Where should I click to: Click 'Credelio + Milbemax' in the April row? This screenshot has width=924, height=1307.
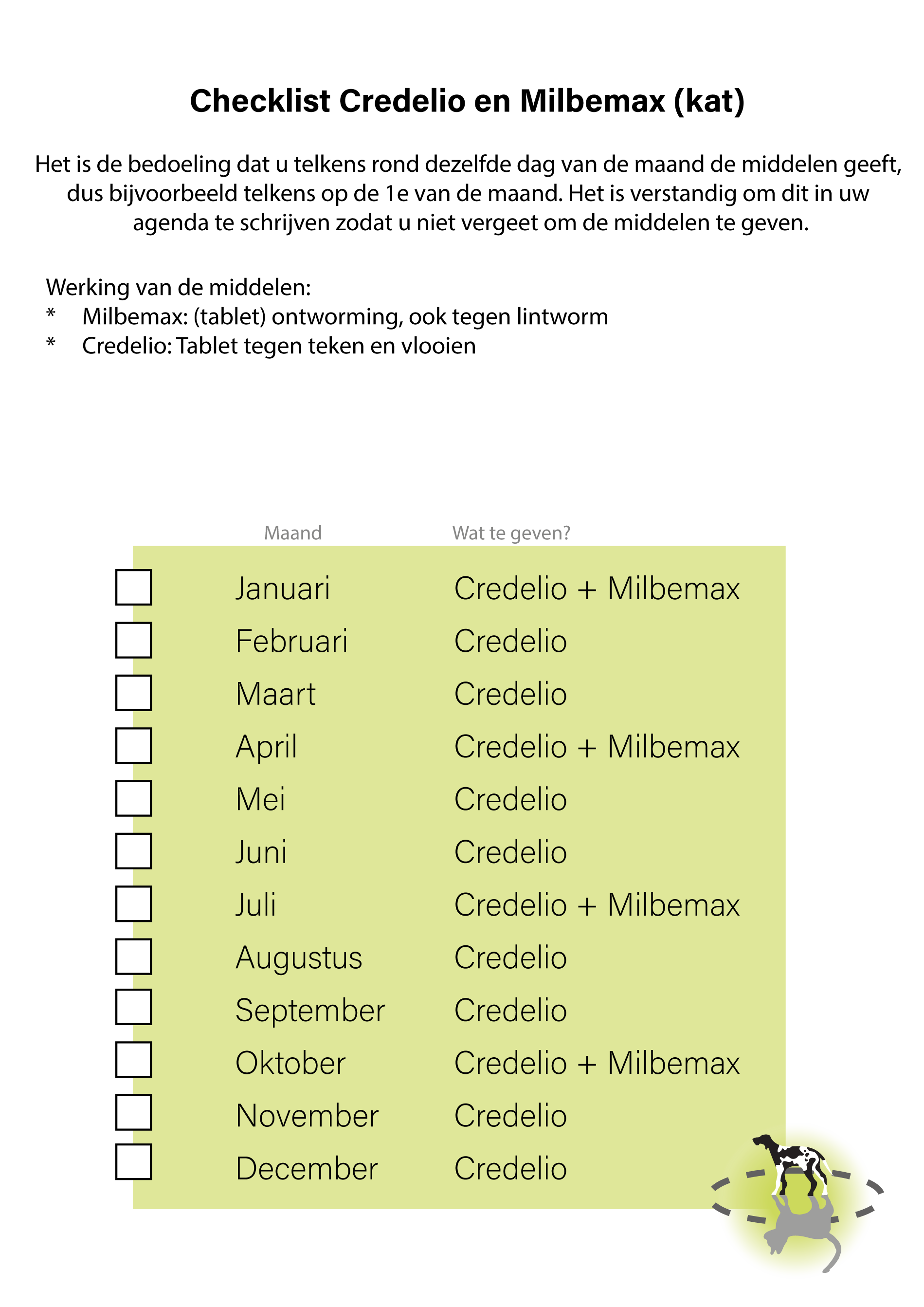pyautogui.click(x=597, y=746)
